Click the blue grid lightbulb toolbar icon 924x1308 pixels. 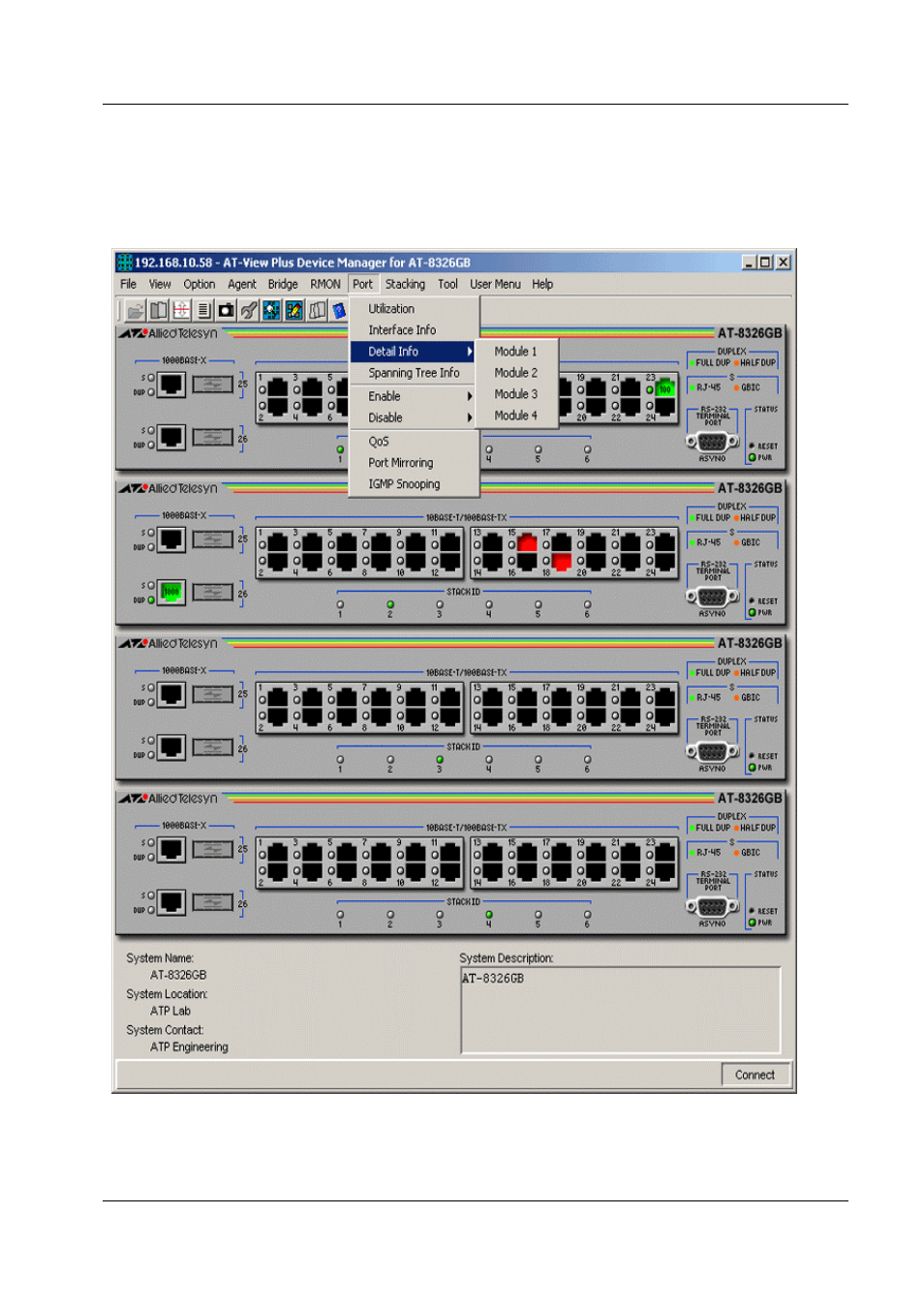tap(271, 310)
